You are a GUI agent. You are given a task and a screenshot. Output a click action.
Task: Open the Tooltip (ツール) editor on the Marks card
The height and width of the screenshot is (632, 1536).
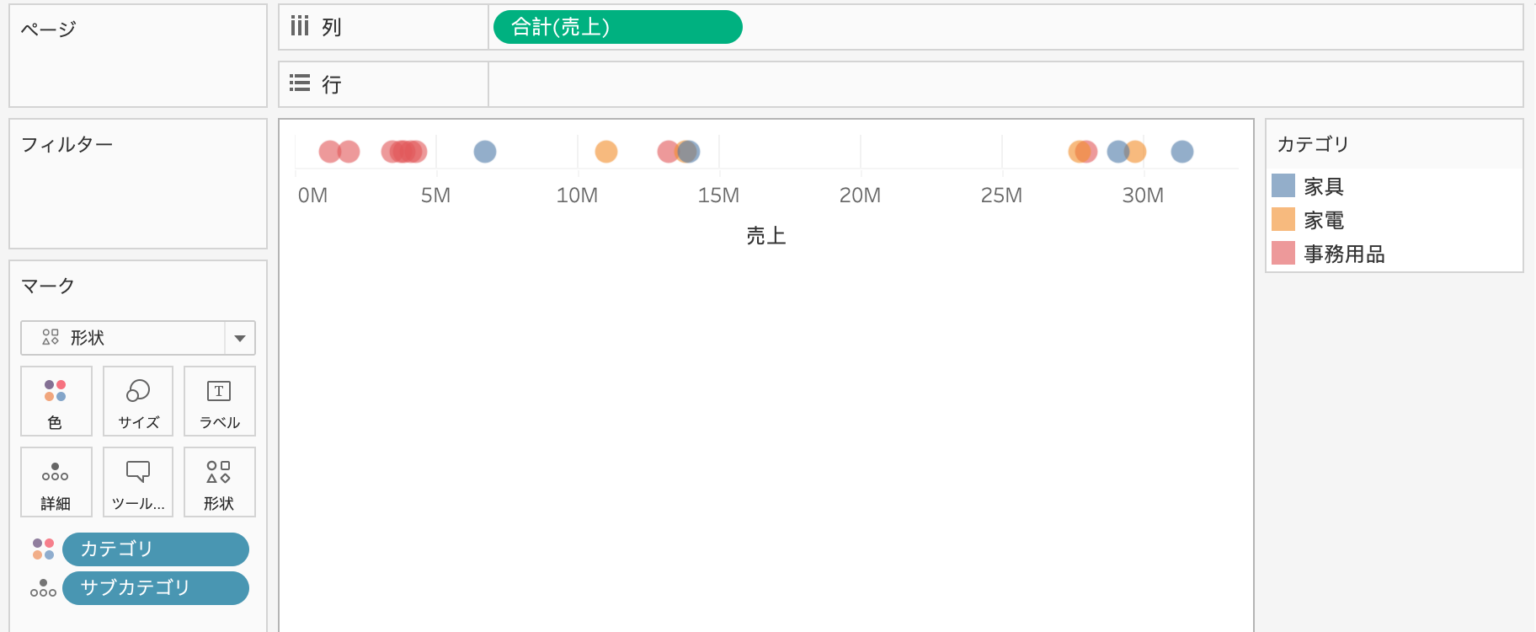[137, 481]
